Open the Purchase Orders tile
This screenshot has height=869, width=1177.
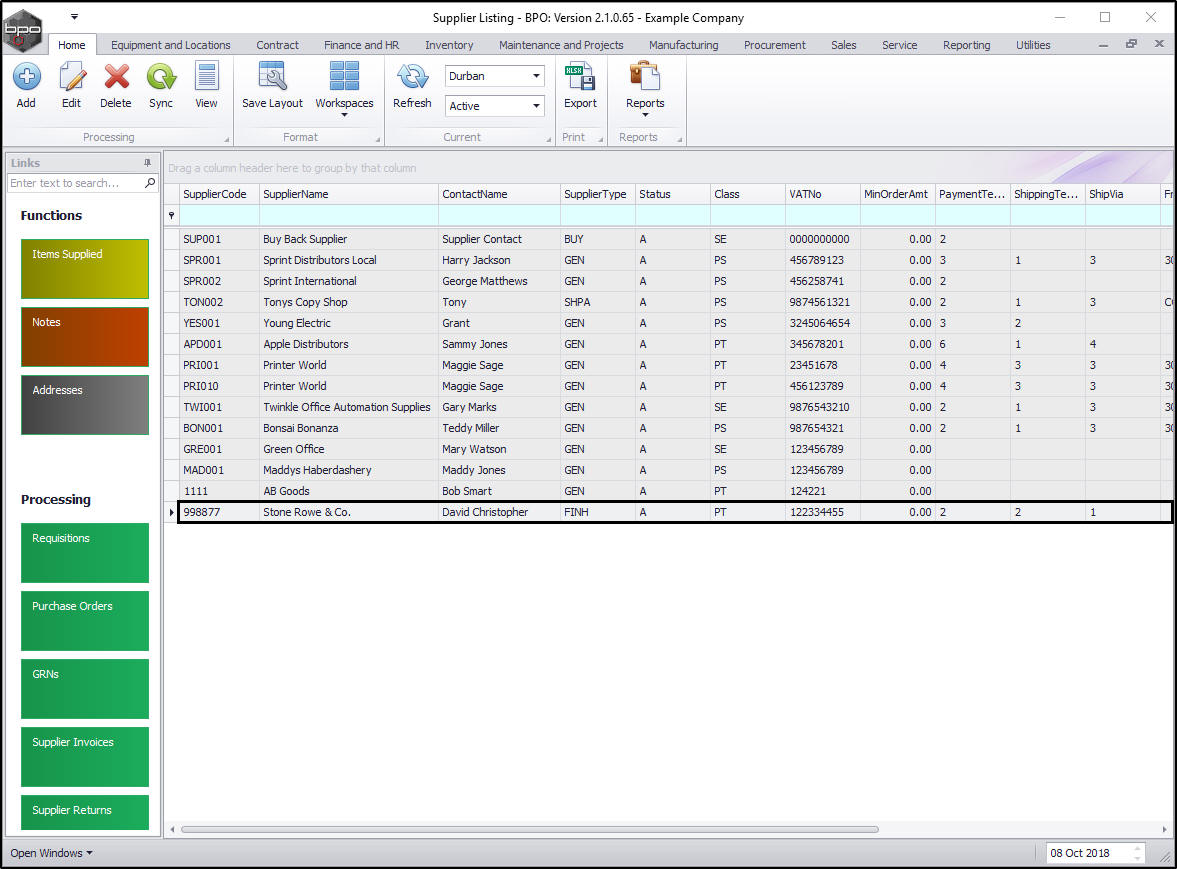click(84, 620)
